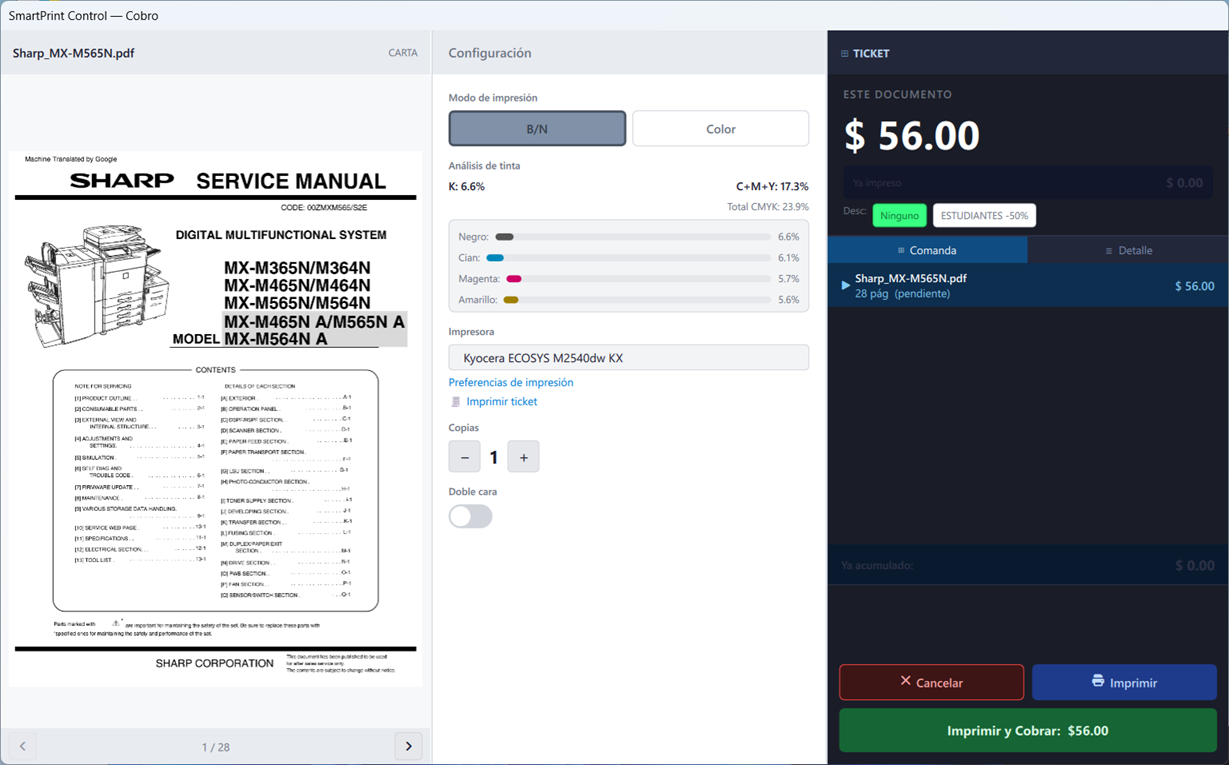
Task: Click Imprimir ticket link
Action: (501, 401)
